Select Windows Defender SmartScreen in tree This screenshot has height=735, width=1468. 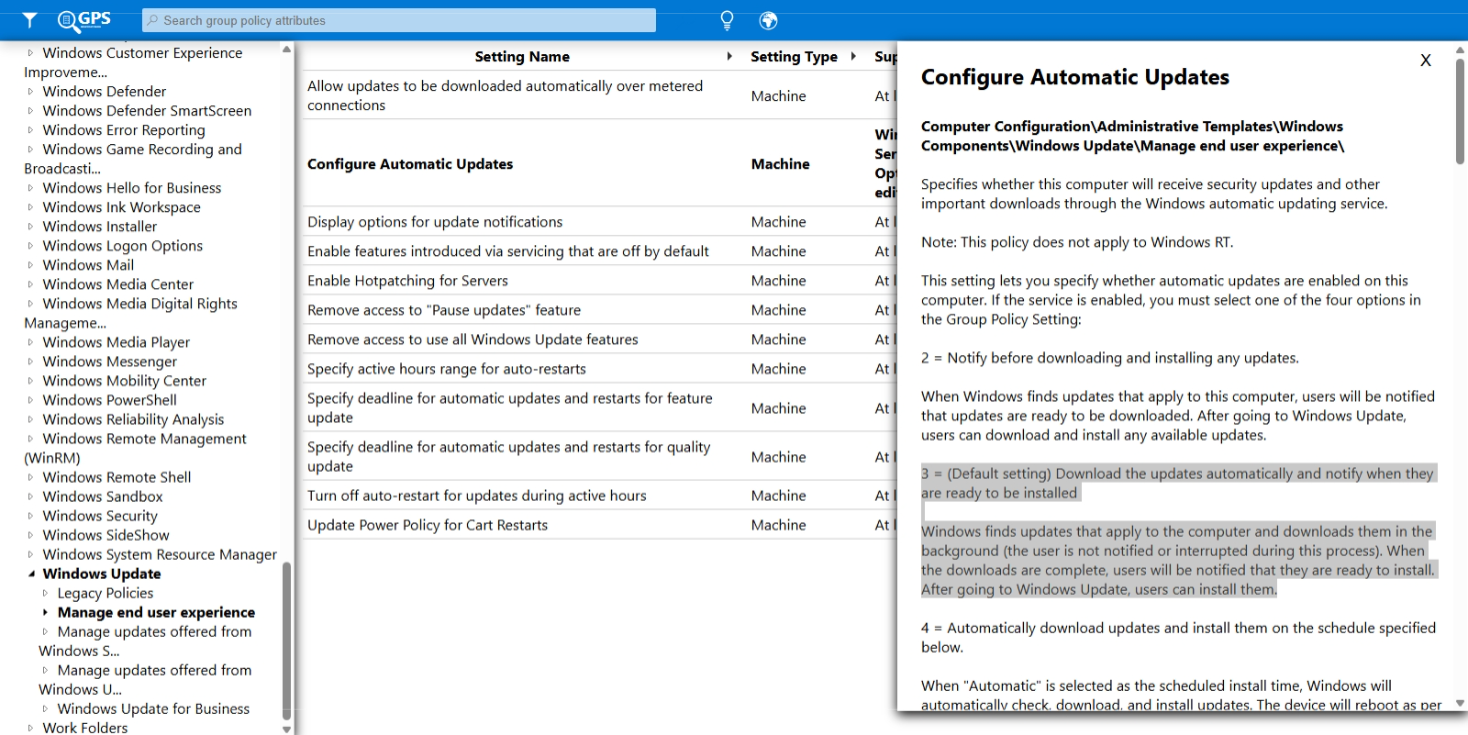pyautogui.click(x=147, y=111)
